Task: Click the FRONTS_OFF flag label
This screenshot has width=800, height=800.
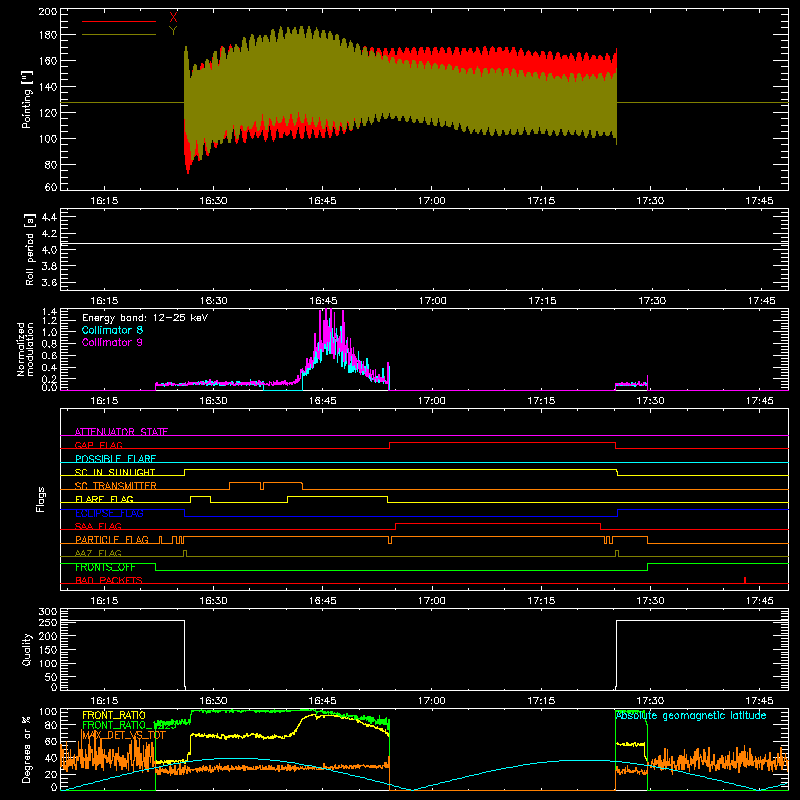Action: coord(105,567)
